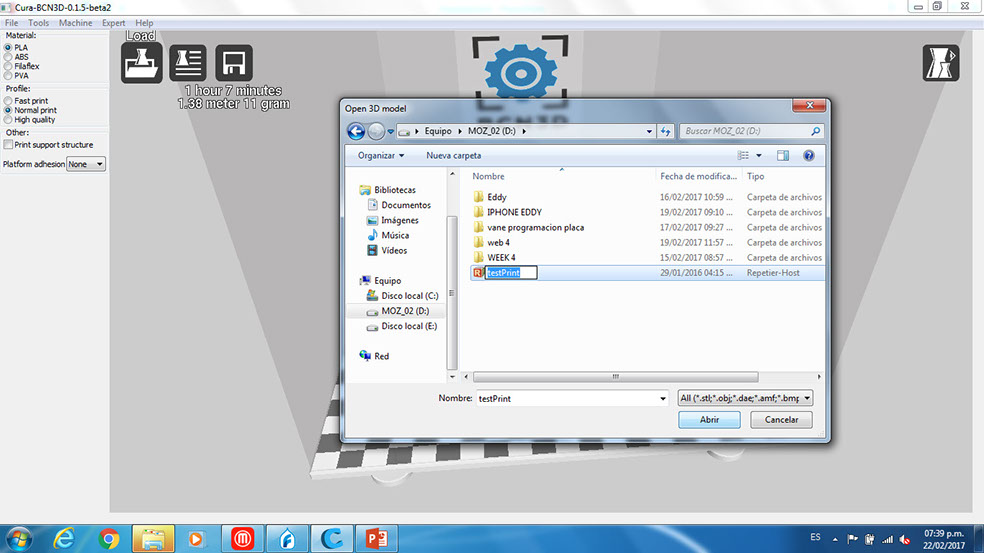Image resolution: width=984 pixels, height=553 pixels.
Task: Click the Abrir button
Action: tap(709, 419)
